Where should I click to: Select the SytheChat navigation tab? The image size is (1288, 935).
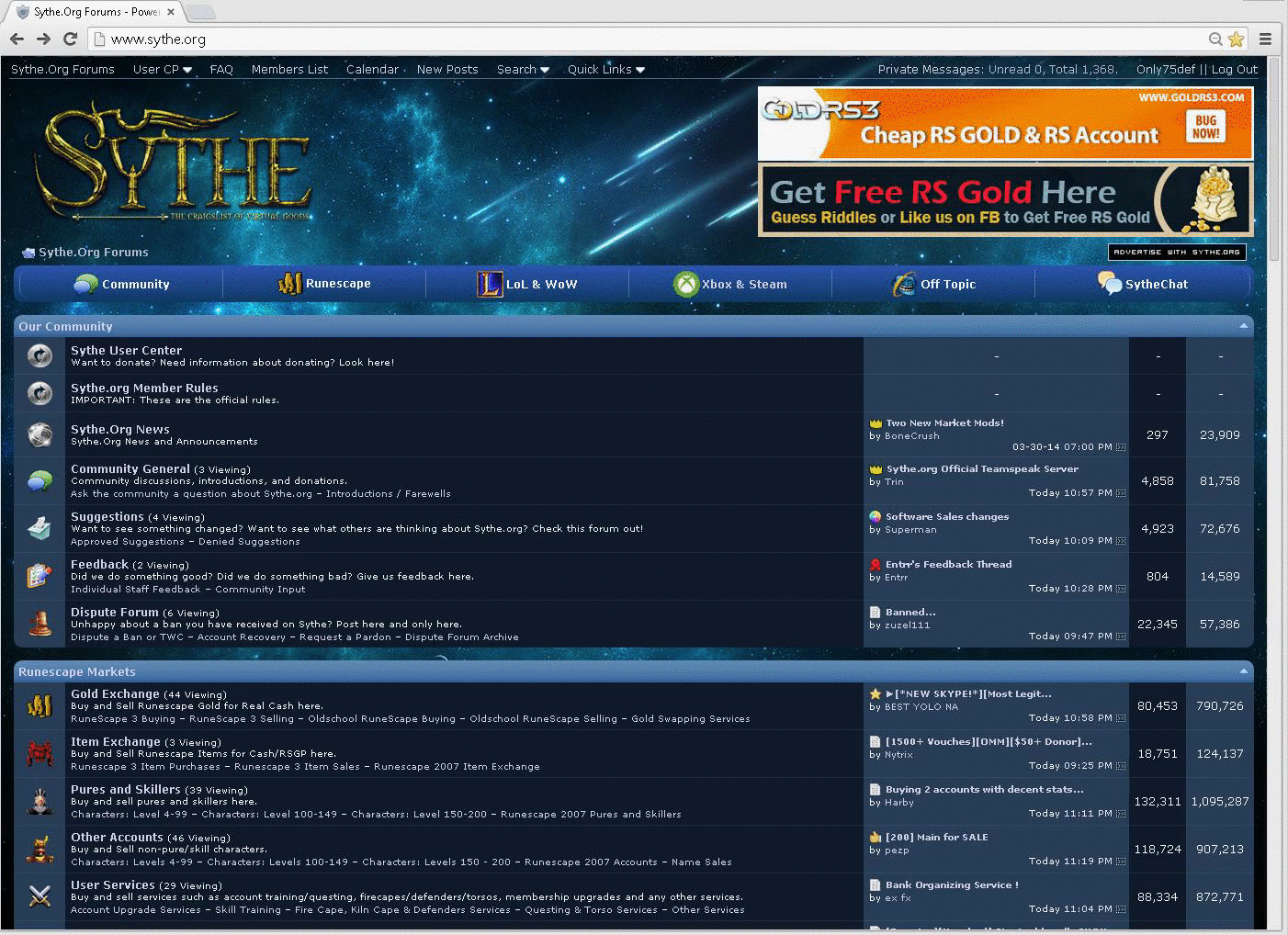pyautogui.click(x=1142, y=284)
